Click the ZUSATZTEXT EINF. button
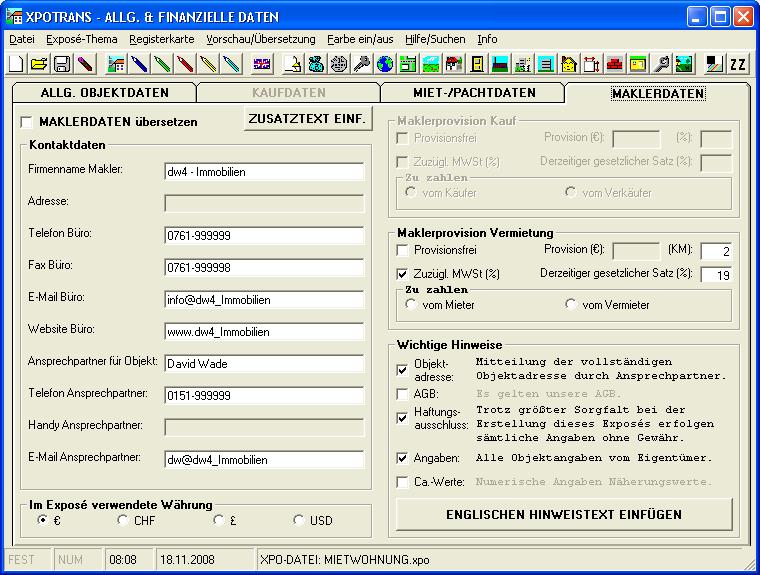The width and height of the screenshot is (760, 575). pyautogui.click(x=308, y=119)
